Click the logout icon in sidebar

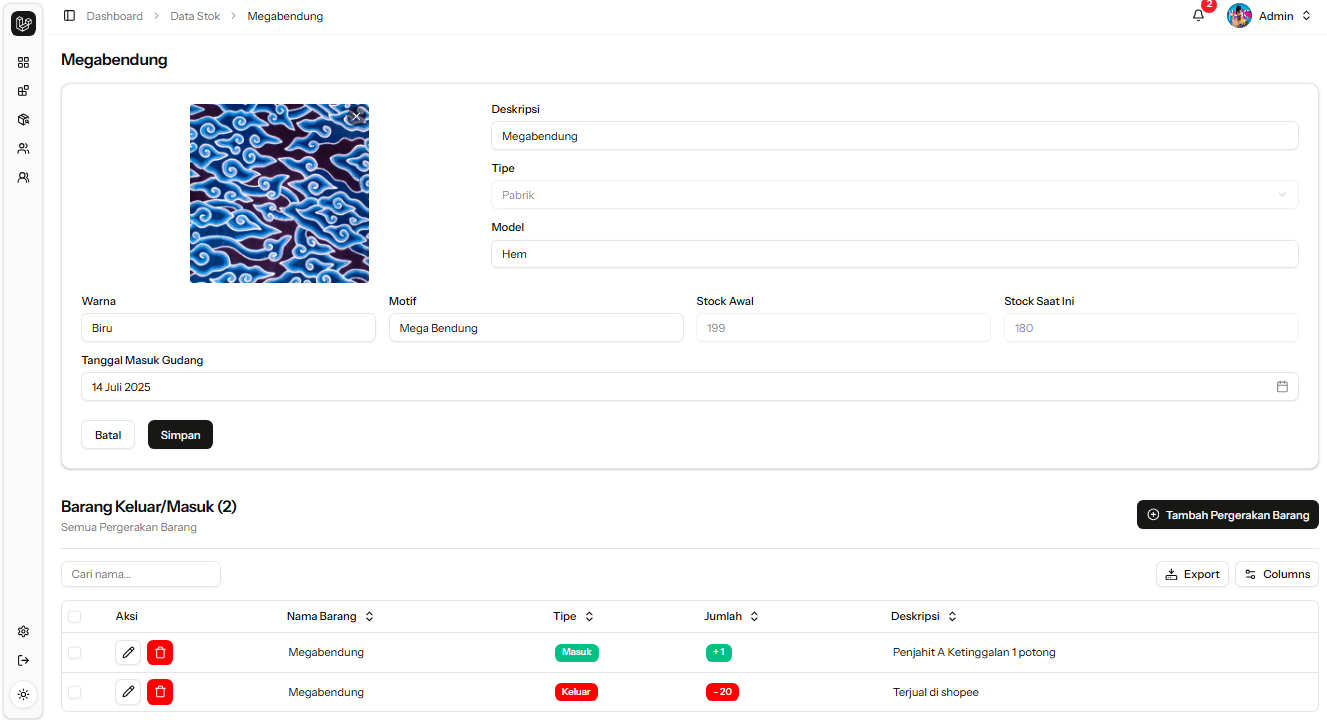(24, 660)
